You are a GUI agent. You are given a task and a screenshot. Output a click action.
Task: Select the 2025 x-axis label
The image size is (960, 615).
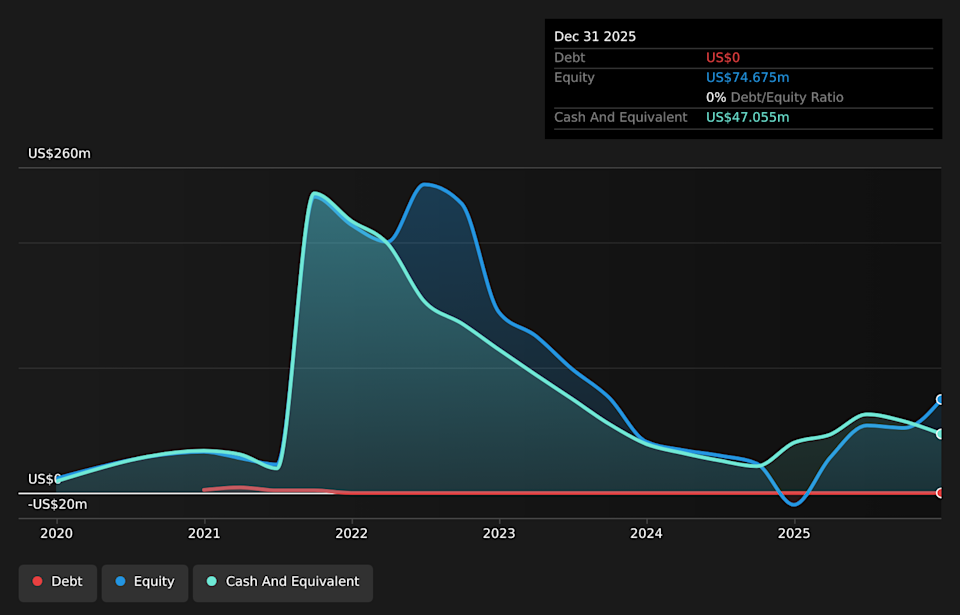(794, 534)
